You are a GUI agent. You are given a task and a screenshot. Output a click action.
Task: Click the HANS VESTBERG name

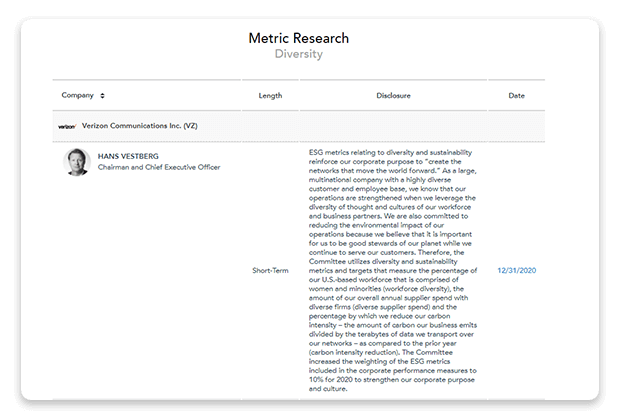128,156
